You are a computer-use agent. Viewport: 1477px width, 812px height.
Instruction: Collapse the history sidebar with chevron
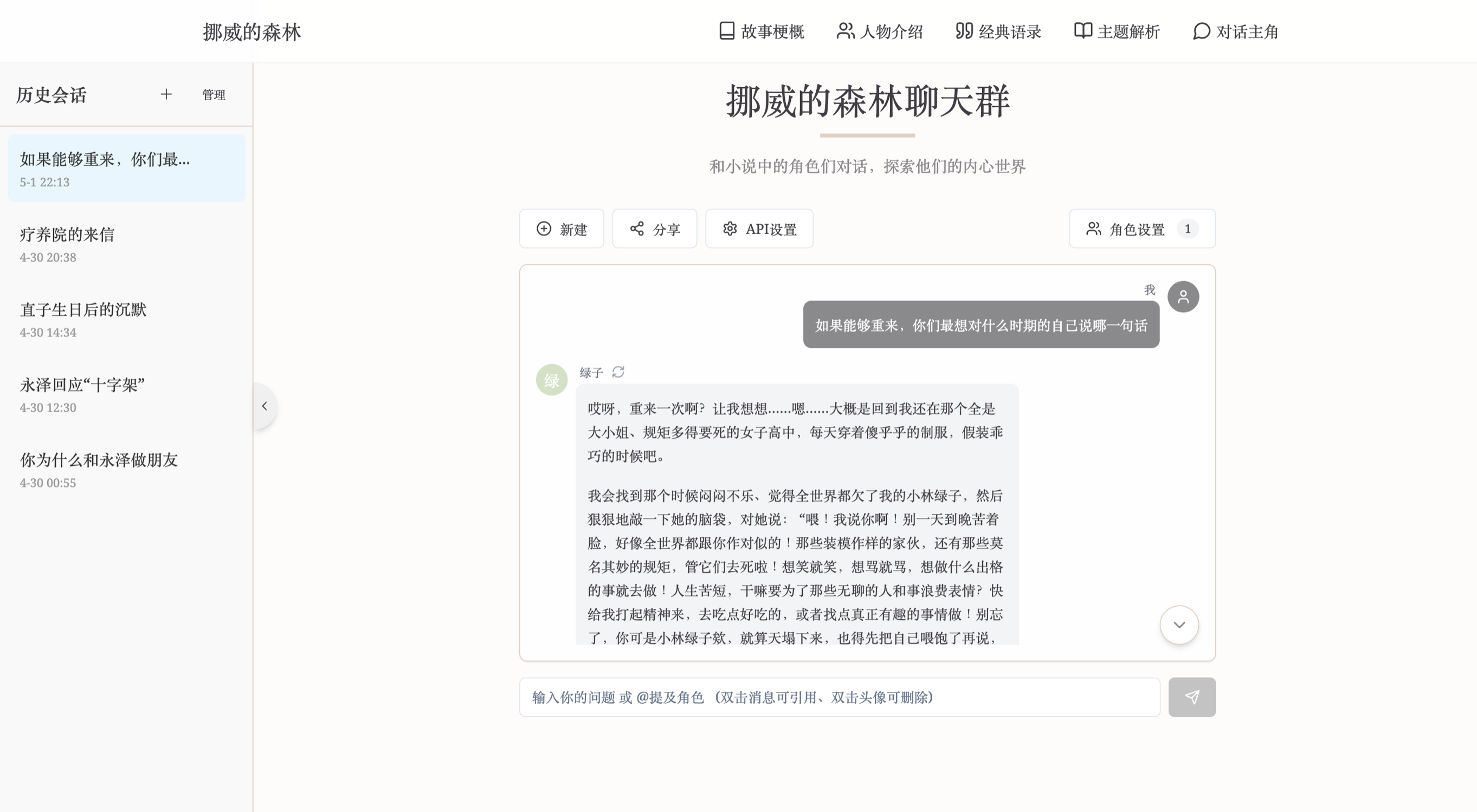click(265, 406)
